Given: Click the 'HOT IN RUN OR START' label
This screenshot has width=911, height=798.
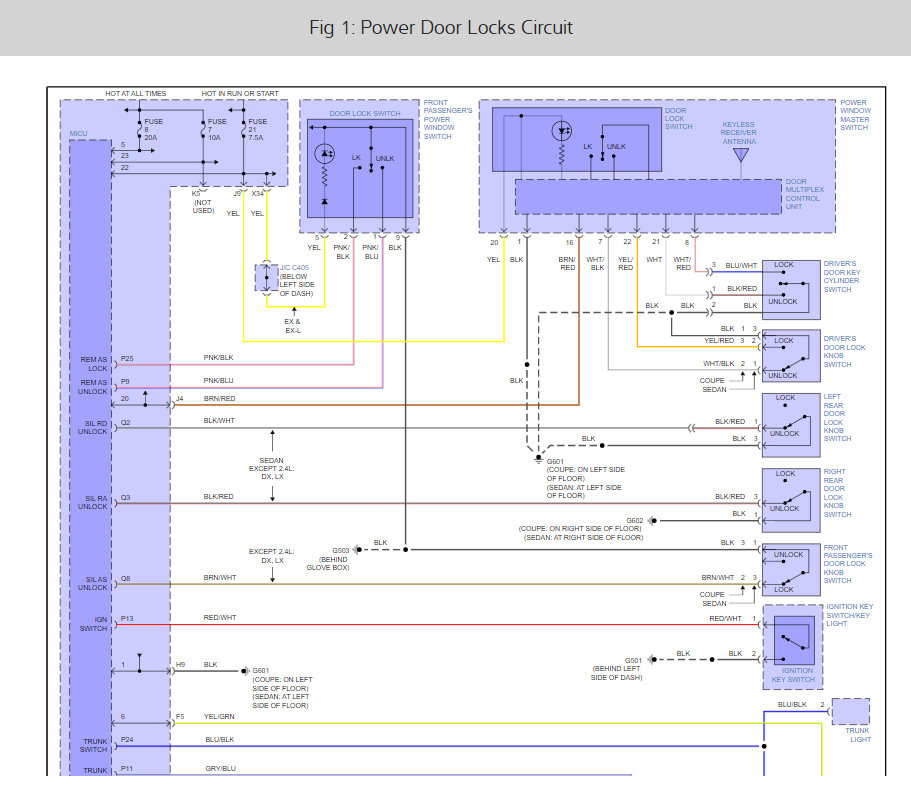Looking at the screenshot, I should coord(240,94).
